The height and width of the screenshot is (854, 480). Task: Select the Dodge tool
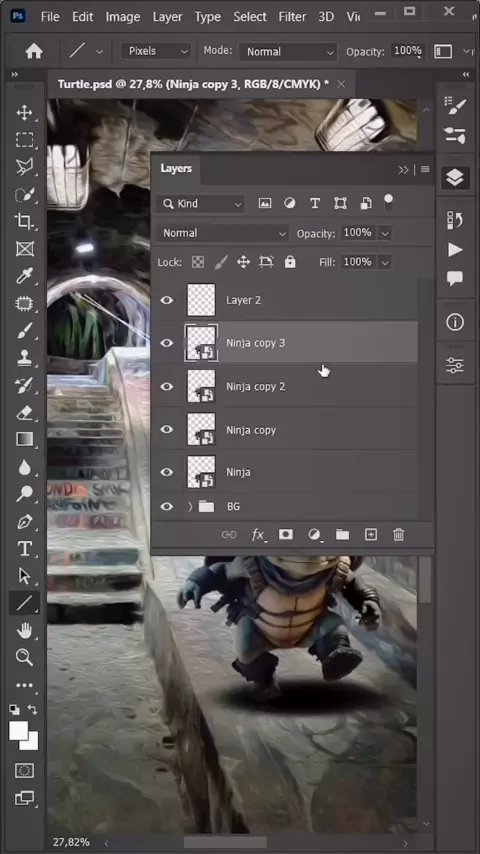(25, 494)
